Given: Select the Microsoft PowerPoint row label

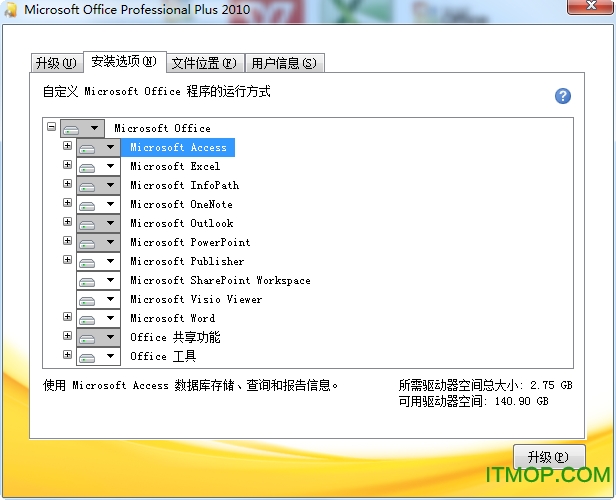Looking at the screenshot, I should (x=190, y=242).
